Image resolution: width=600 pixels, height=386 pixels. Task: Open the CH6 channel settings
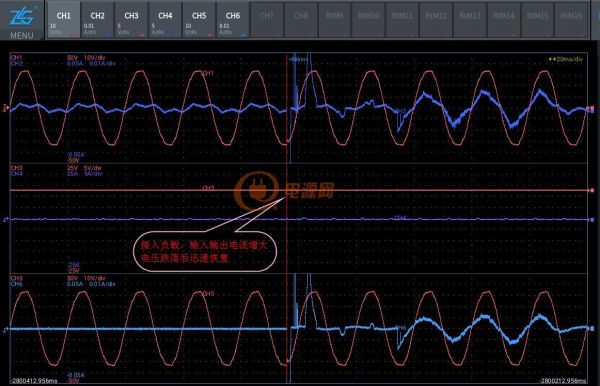(233, 20)
